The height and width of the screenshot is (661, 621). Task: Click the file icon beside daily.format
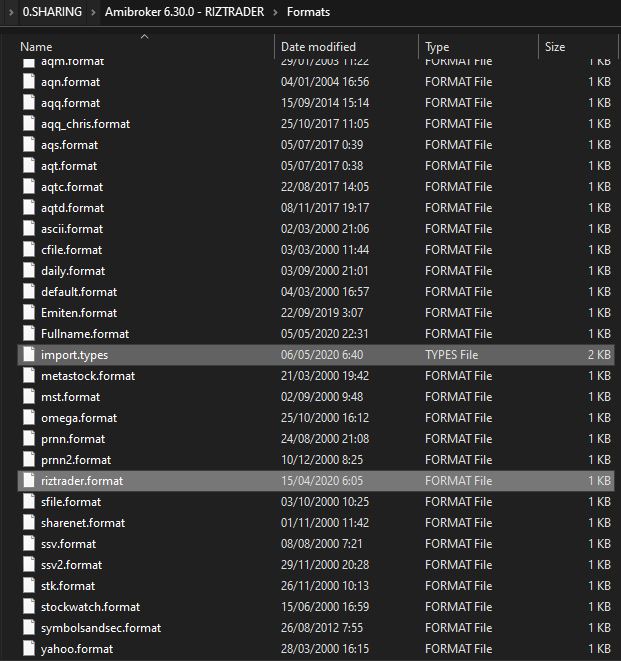coord(29,271)
